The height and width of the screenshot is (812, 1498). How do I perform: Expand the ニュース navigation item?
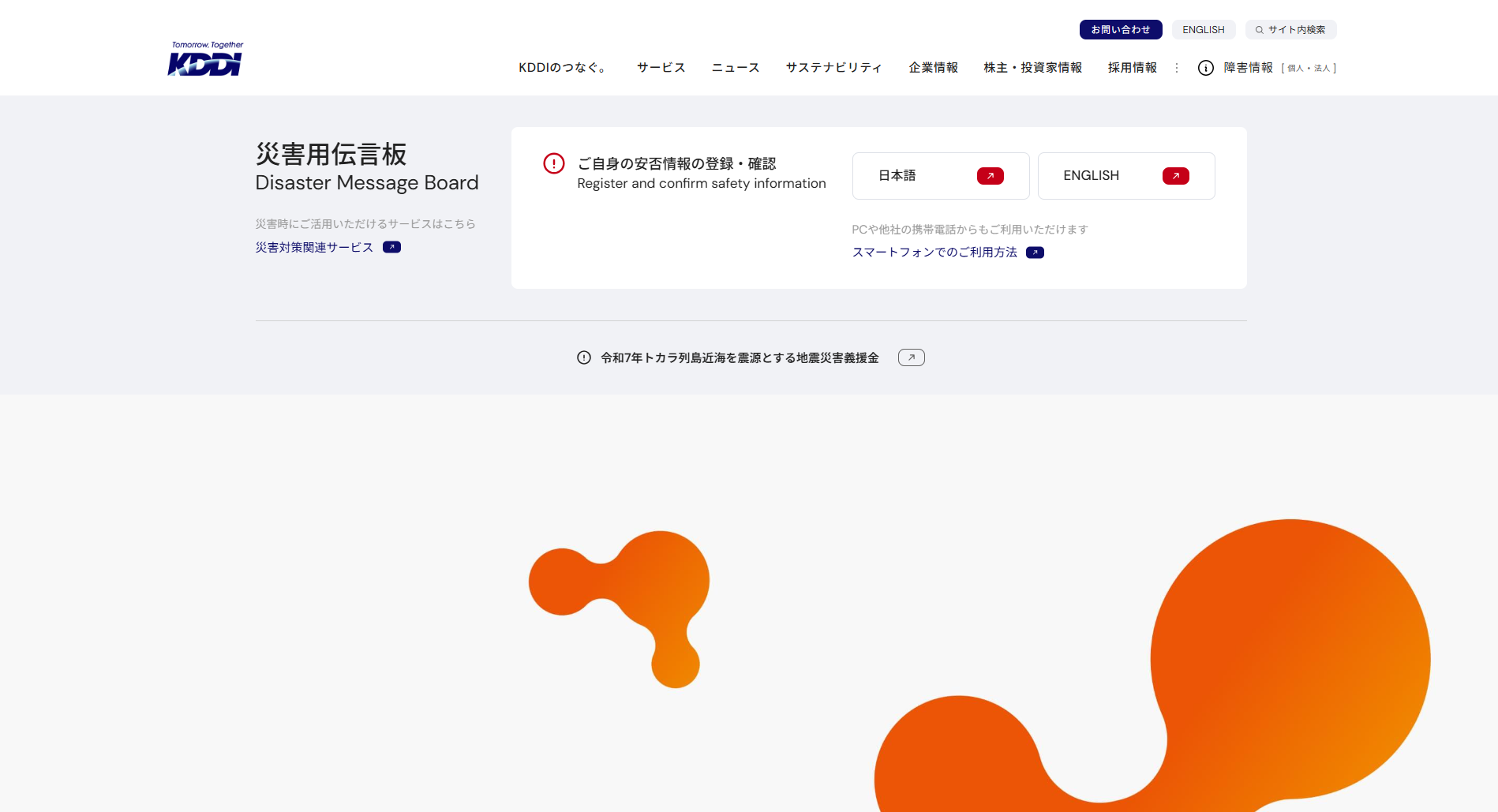735,68
